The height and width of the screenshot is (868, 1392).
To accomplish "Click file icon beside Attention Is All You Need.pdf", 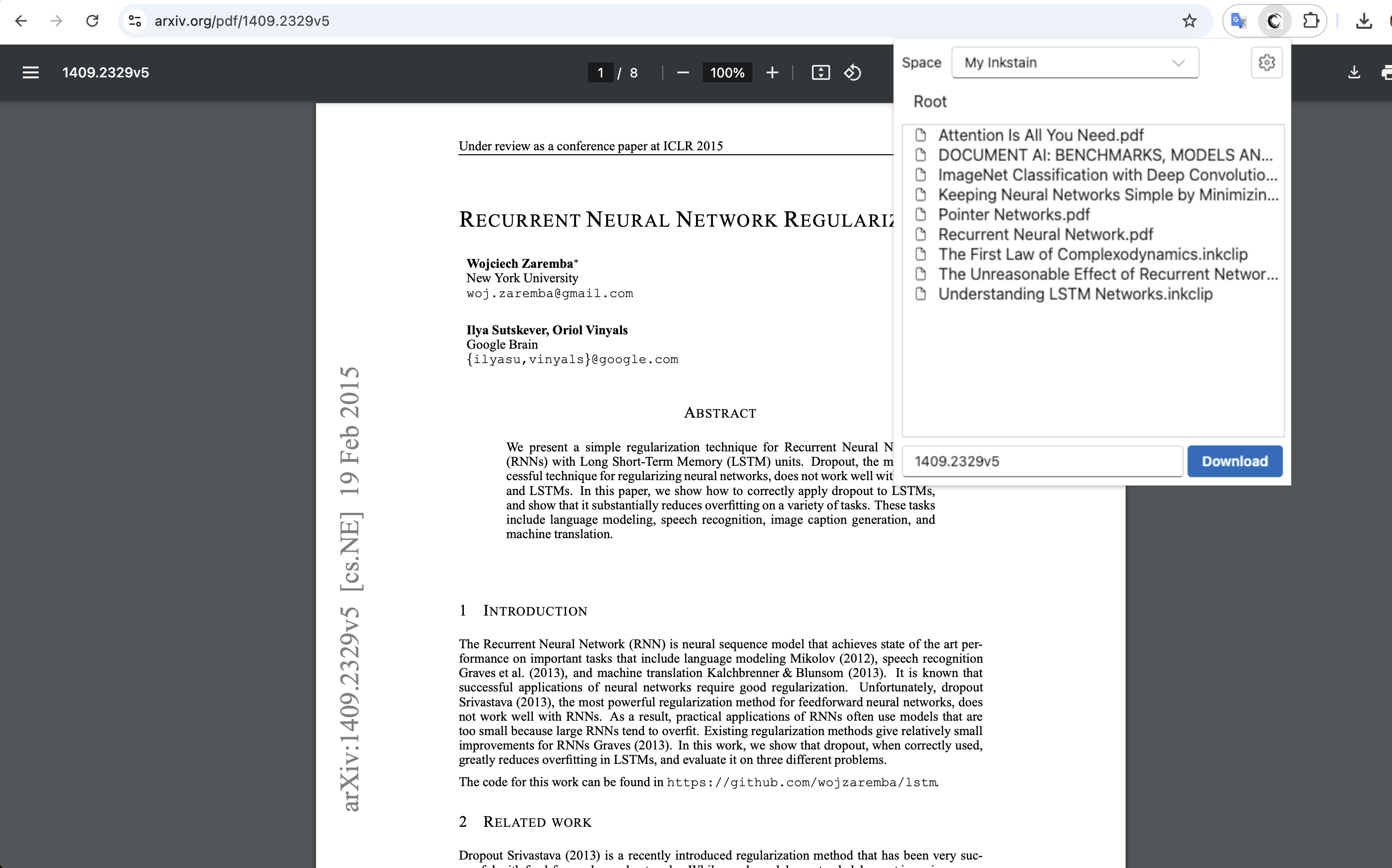I will (x=921, y=135).
